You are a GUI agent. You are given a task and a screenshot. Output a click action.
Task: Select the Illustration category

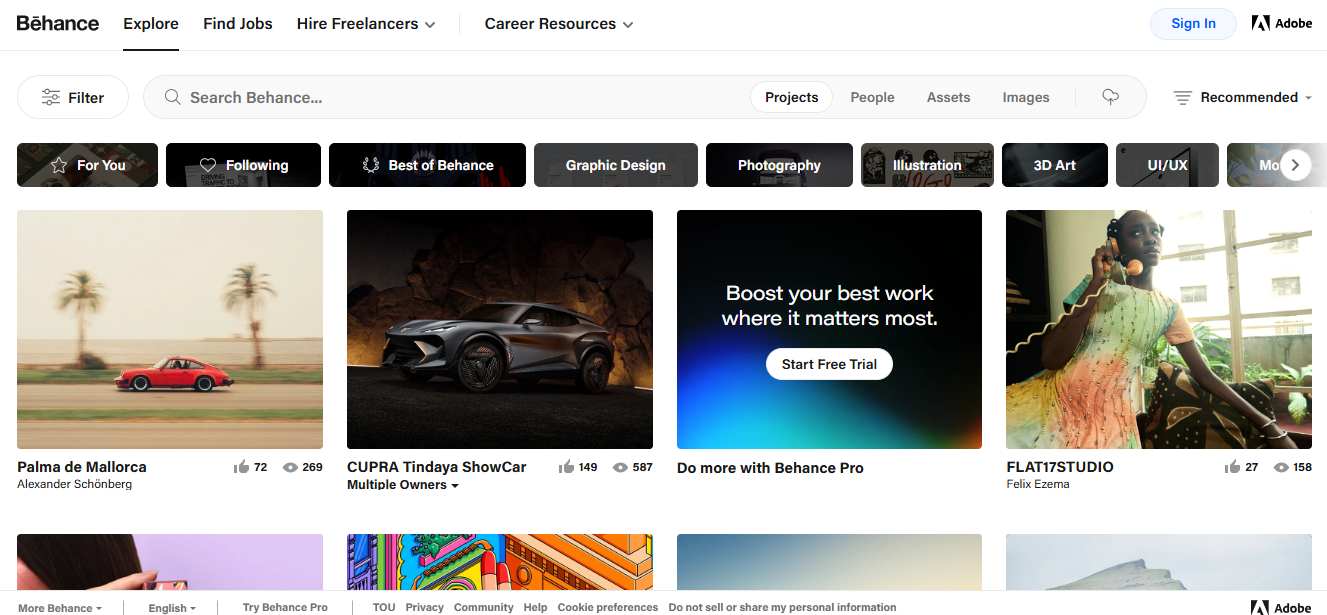pos(927,165)
